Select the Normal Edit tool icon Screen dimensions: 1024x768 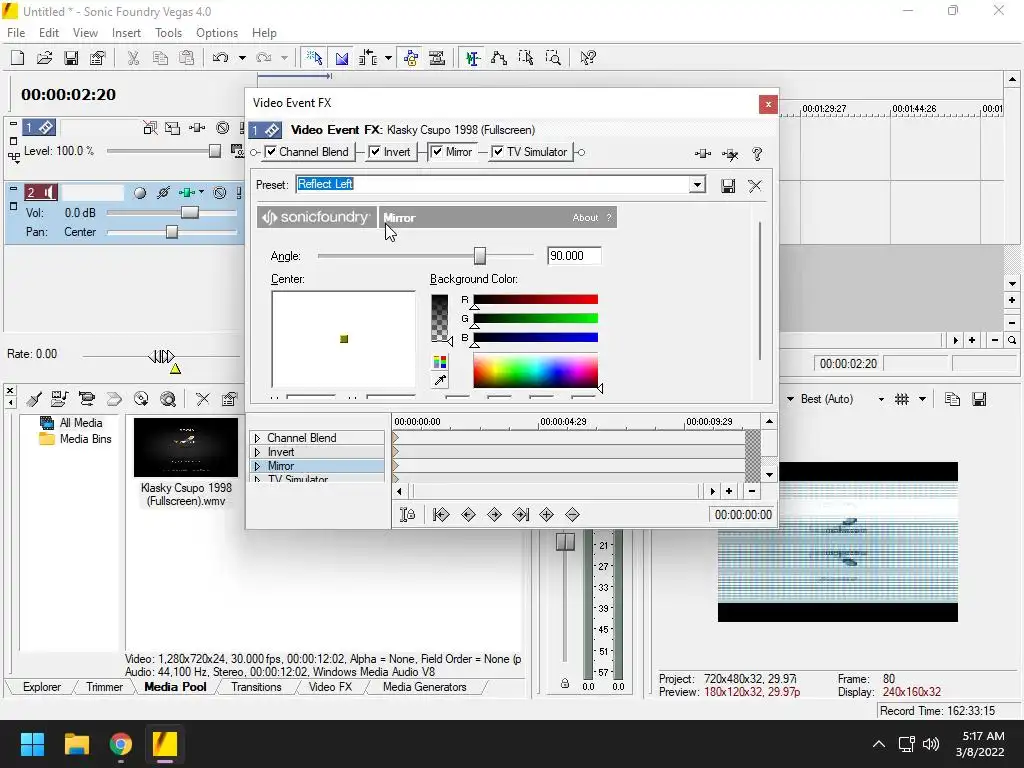[473, 58]
